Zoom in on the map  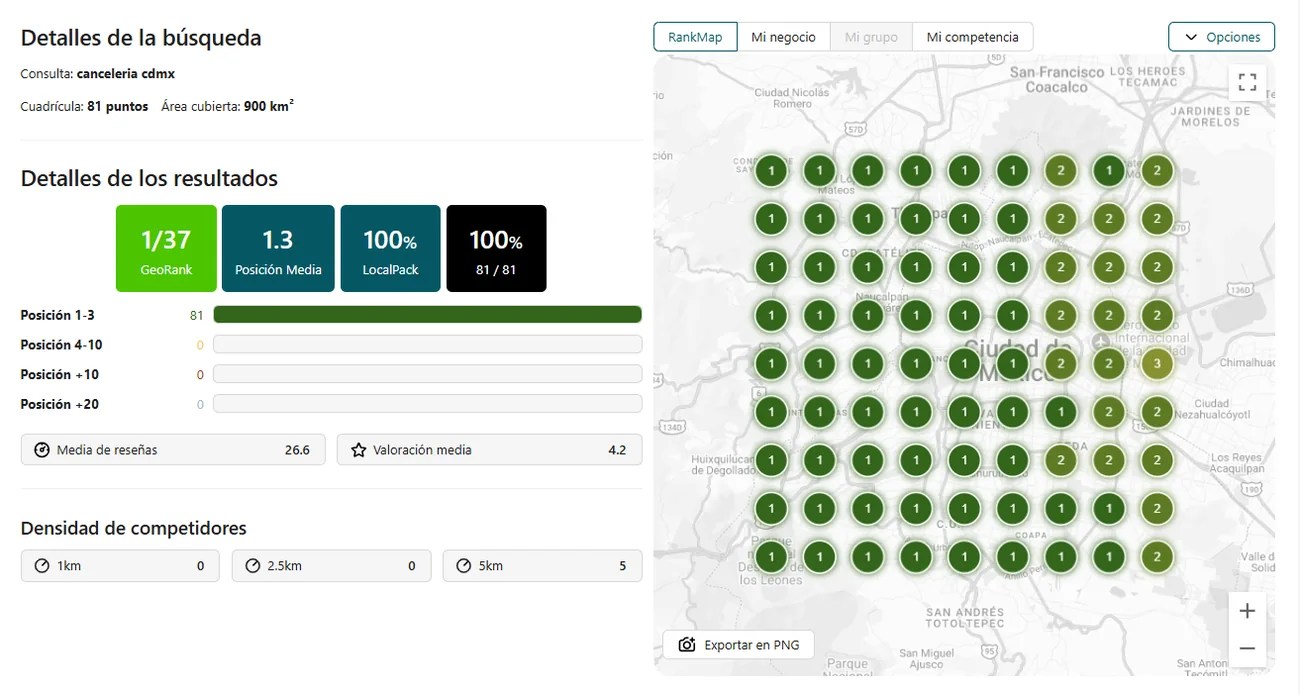point(1247,610)
